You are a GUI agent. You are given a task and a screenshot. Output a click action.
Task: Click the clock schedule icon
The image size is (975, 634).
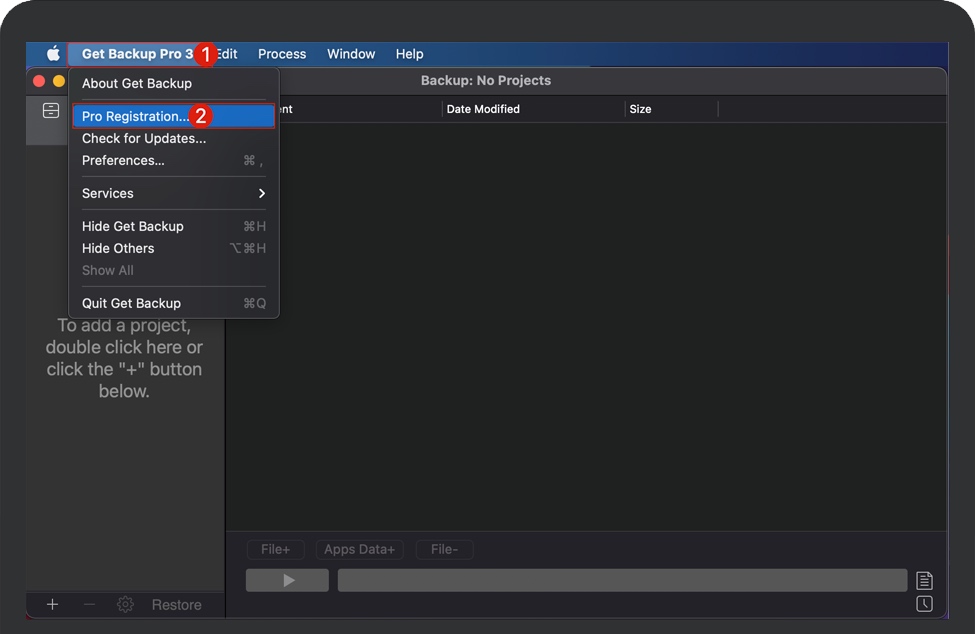click(x=924, y=604)
